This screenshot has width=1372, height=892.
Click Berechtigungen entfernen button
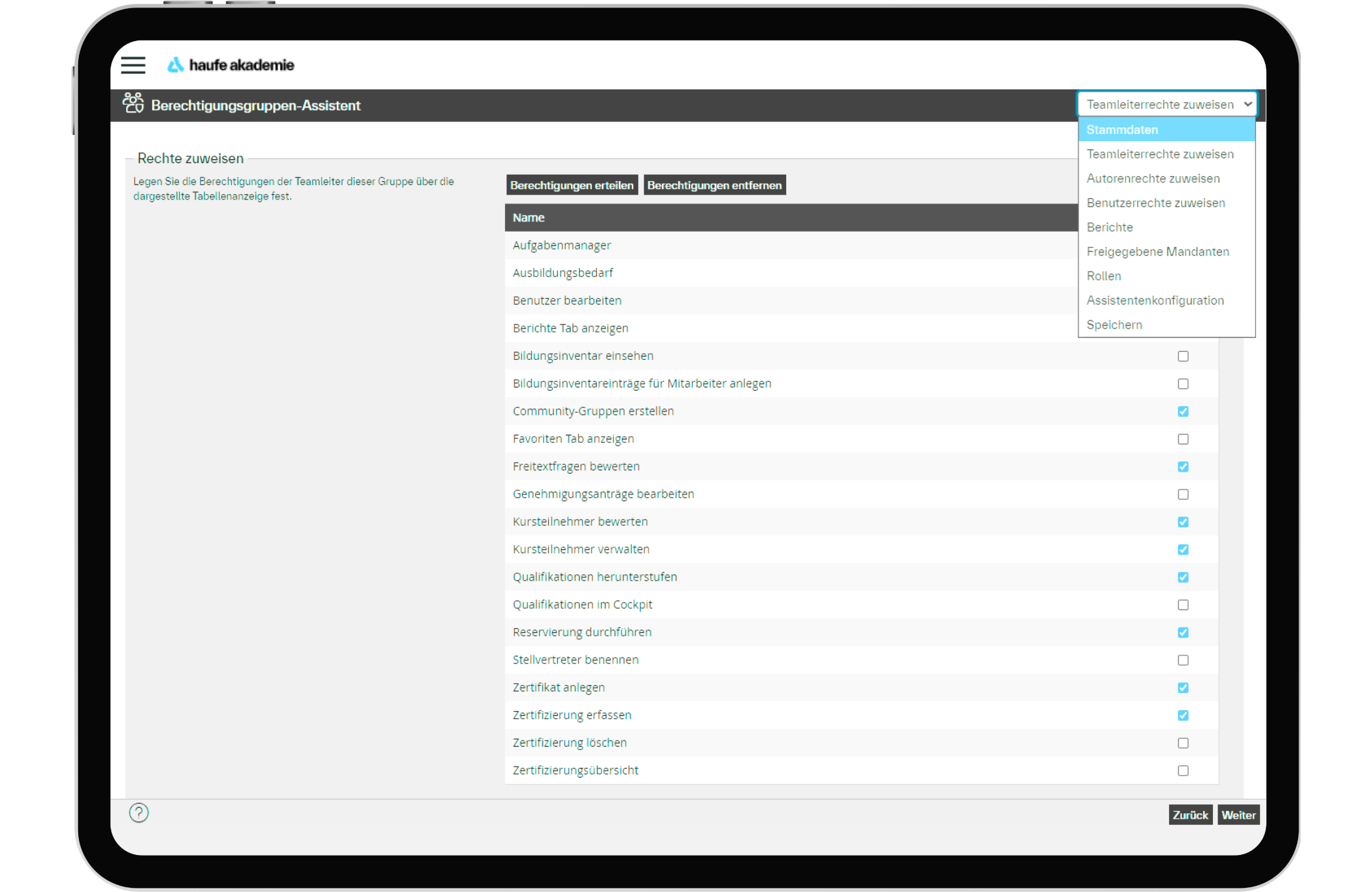tap(714, 185)
